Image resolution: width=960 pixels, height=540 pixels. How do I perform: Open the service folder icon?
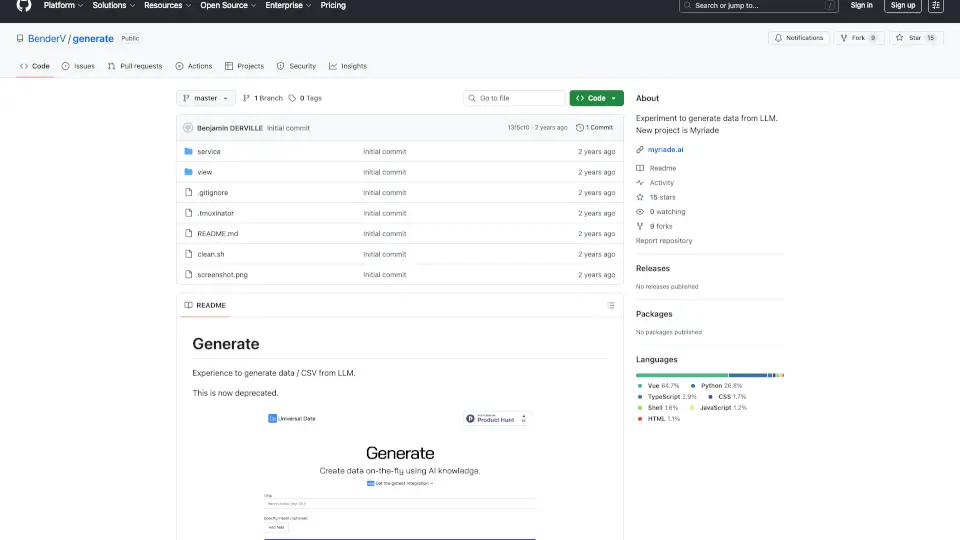coord(189,151)
